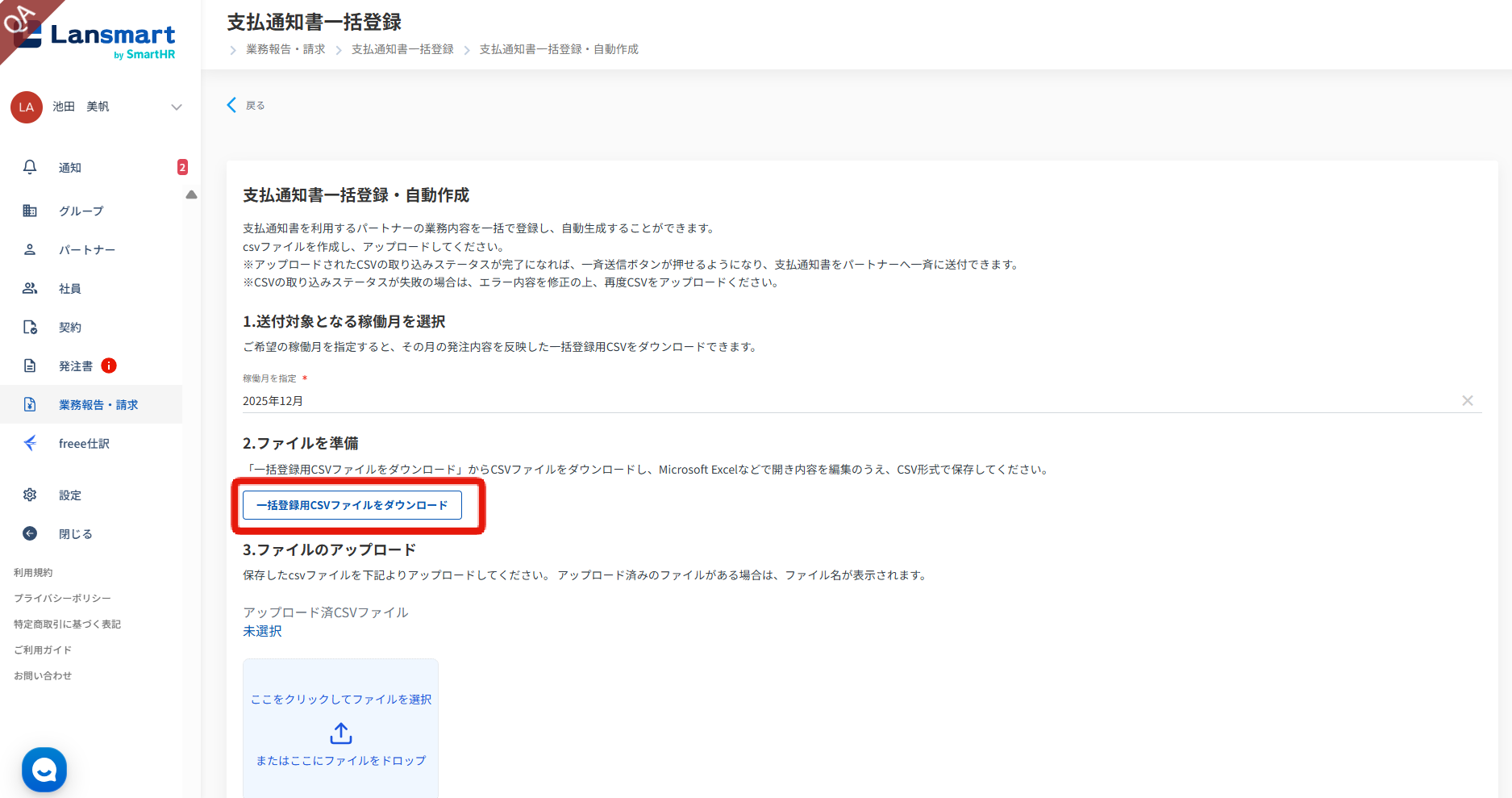The height and width of the screenshot is (798, 1512).
Task: Open freee仕訳 in the sidebar
Action: (84, 444)
